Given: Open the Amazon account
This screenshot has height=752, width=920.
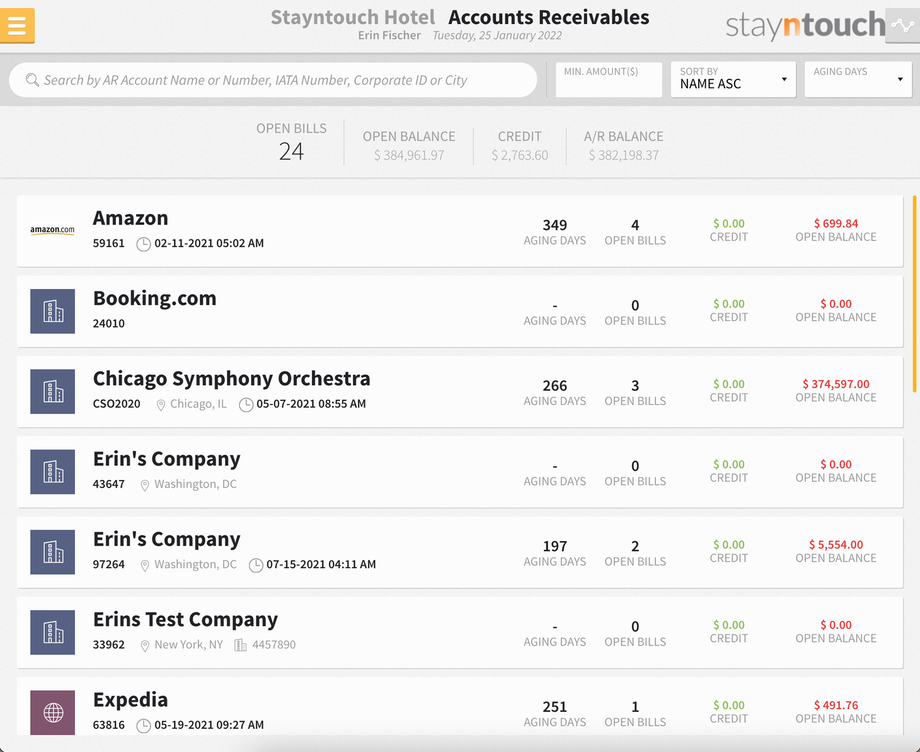Looking at the screenshot, I should 460,231.
